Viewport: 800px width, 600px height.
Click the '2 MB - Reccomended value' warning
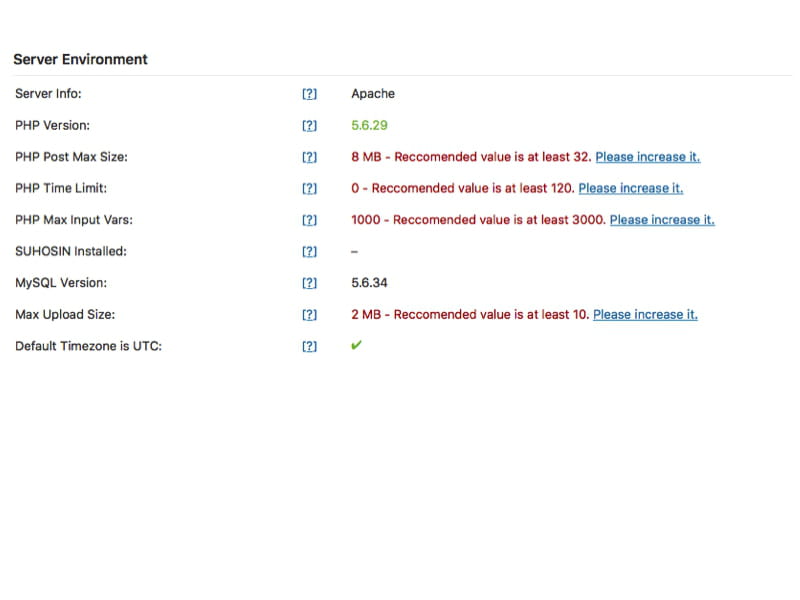tap(470, 315)
